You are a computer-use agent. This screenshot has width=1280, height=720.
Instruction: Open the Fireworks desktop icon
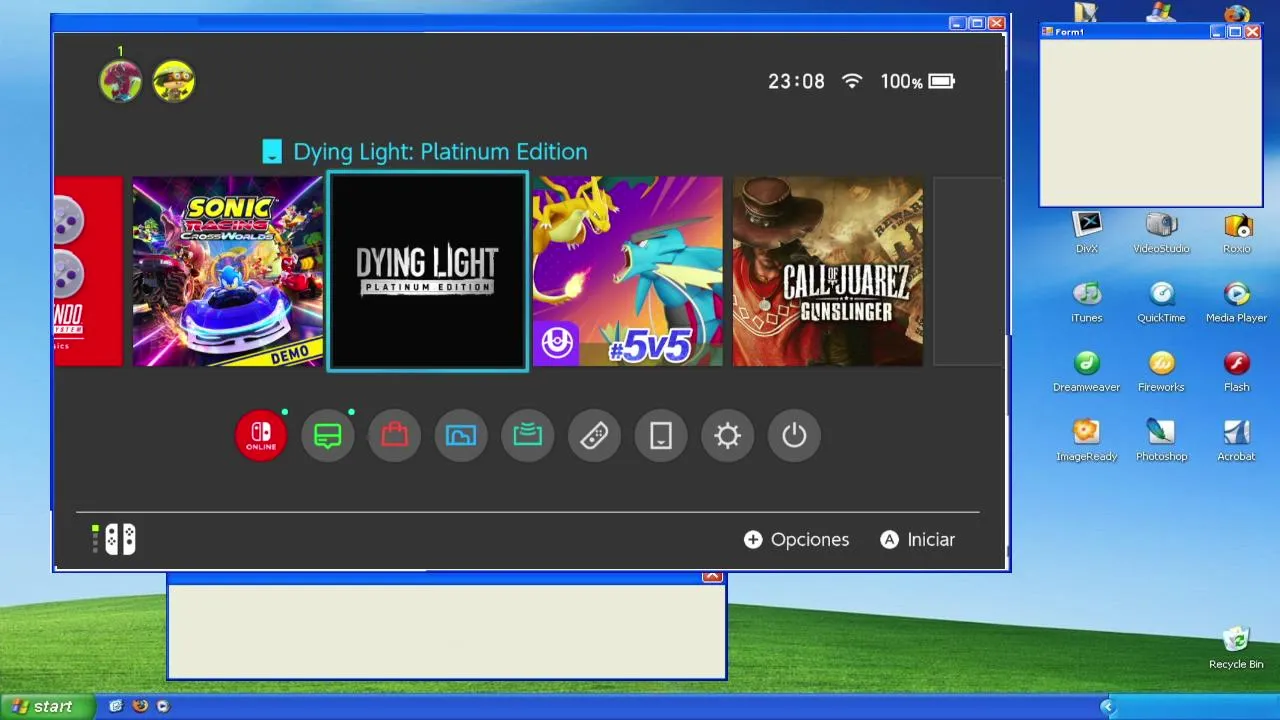[1161, 372]
